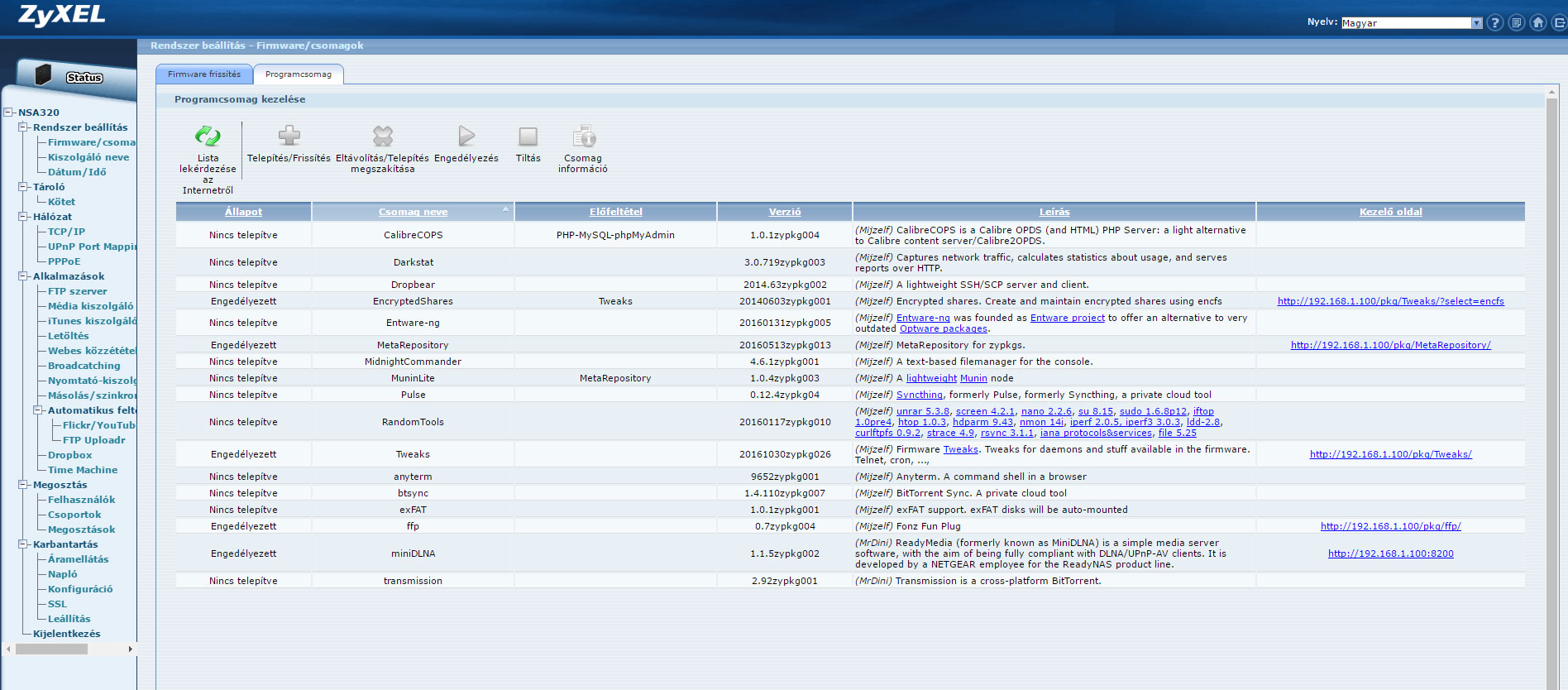Click Kijelentkezés in the sidebar
Image resolution: width=1568 pixels, height=690 pixels.
(67, 634)
